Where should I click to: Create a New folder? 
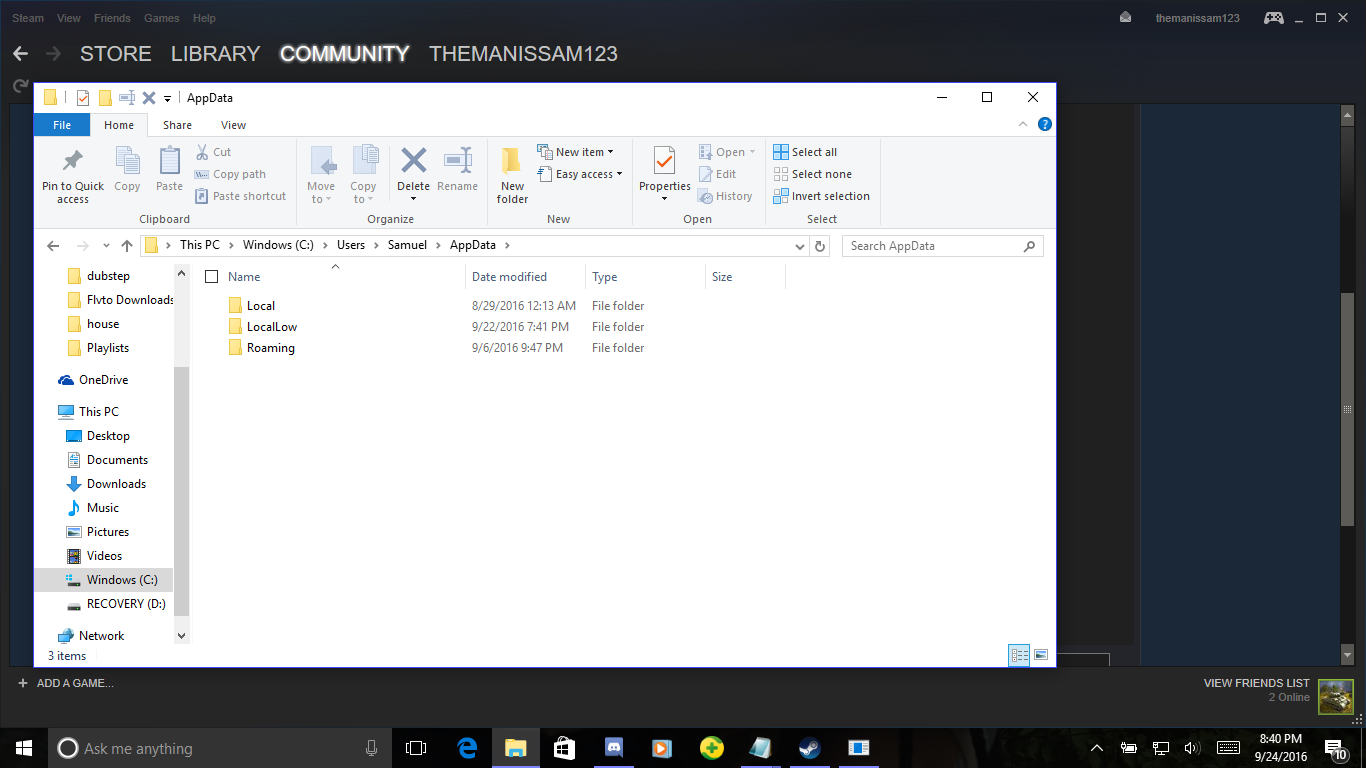coord(512,175)
